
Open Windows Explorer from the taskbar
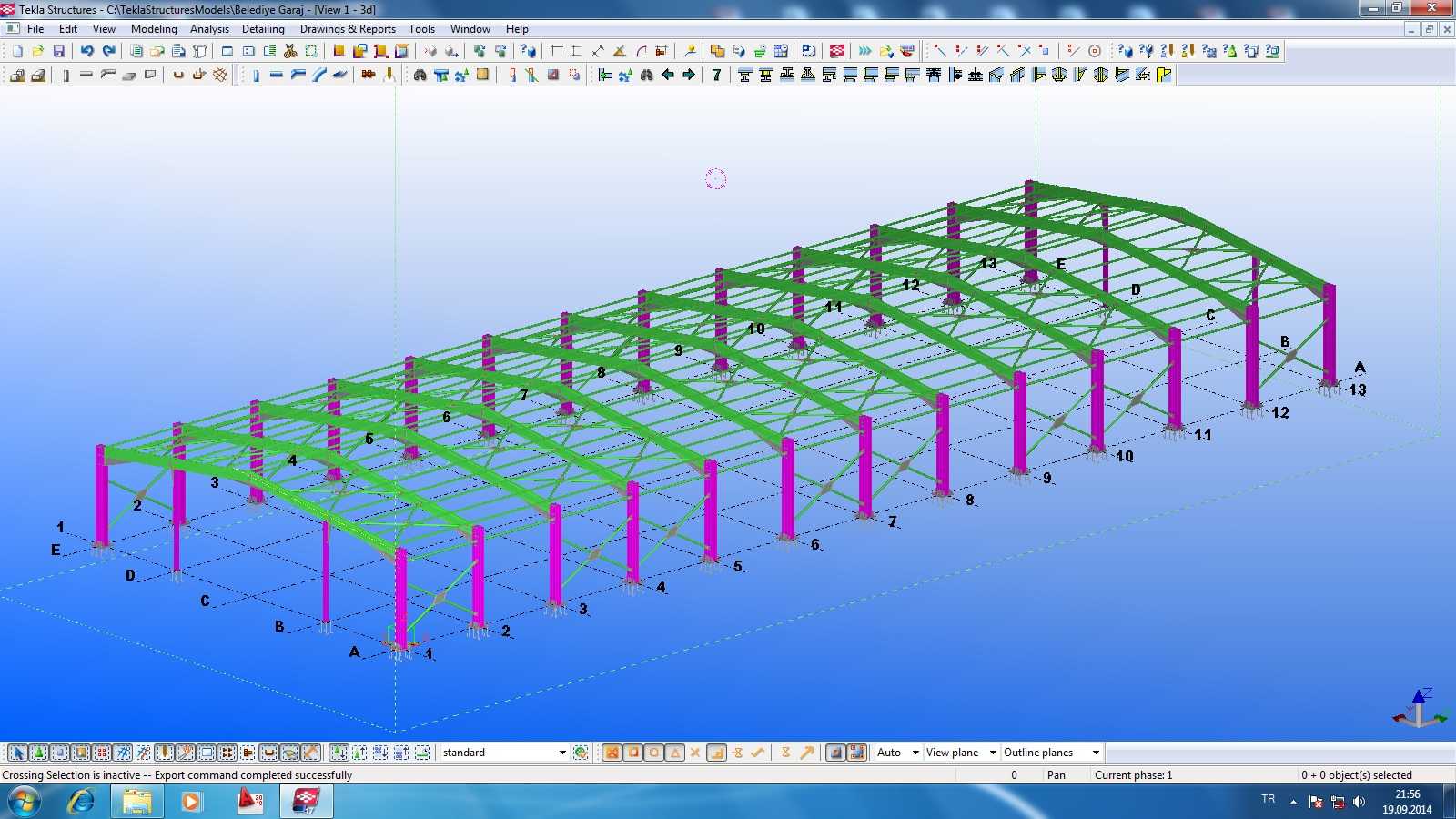tap(137, 802)
